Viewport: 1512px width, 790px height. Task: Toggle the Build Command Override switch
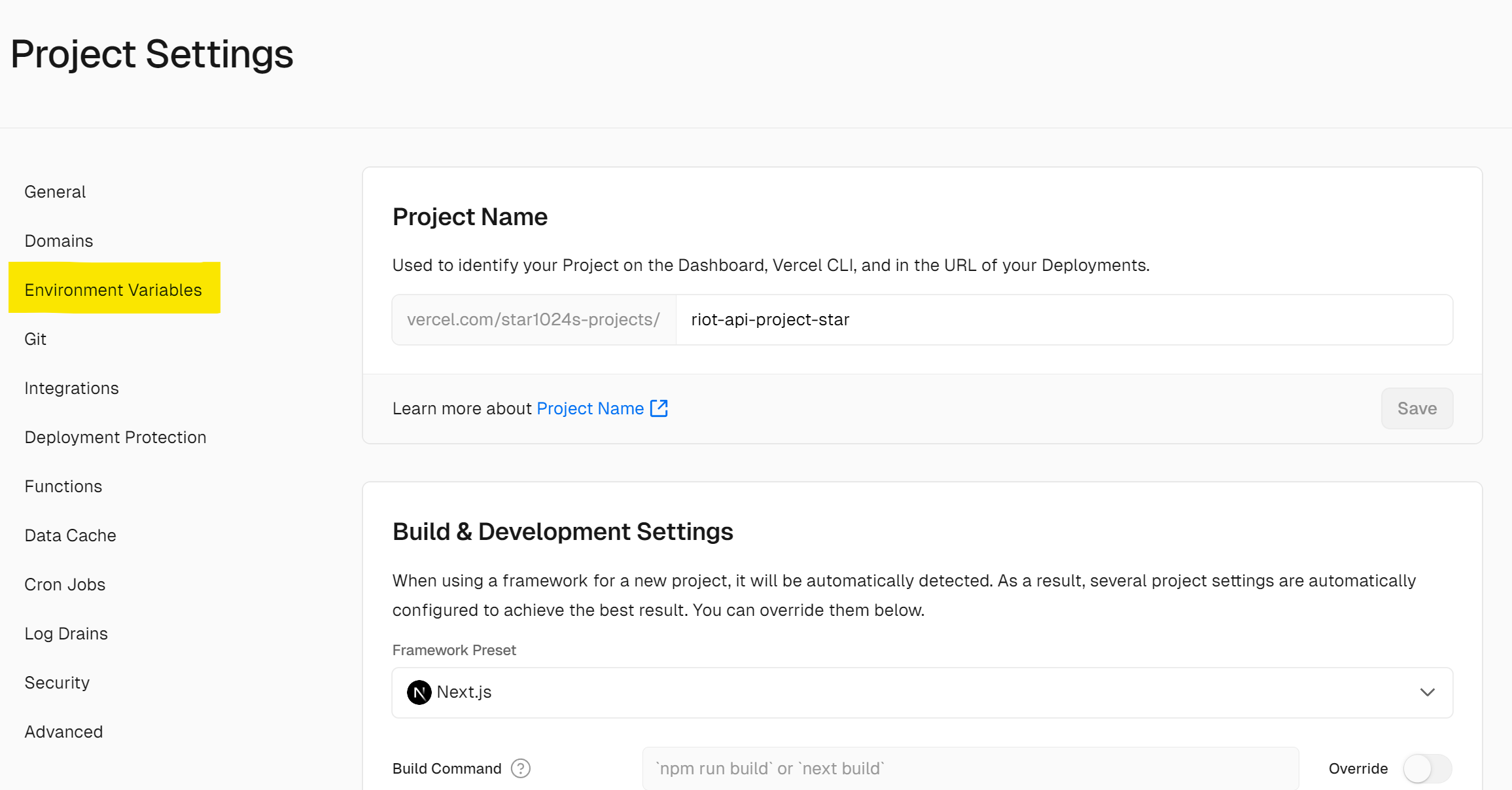[x=1428, y=768]
